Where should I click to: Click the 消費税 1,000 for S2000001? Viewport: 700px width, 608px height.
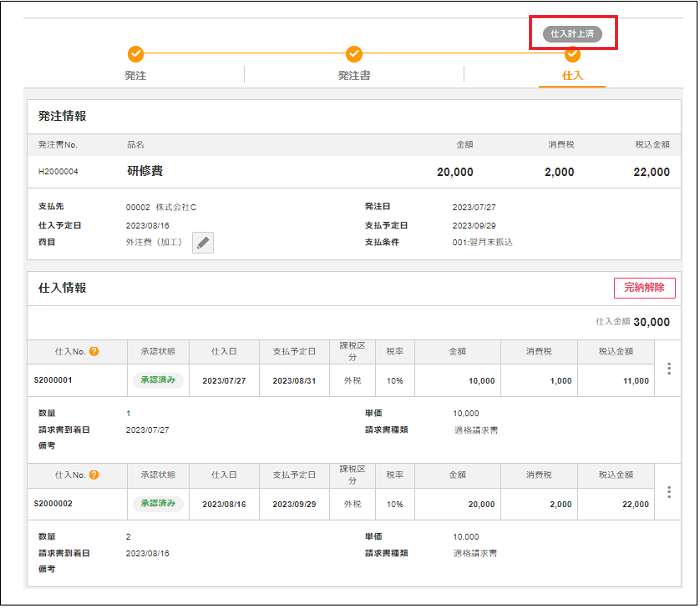(x=561, y=381)
